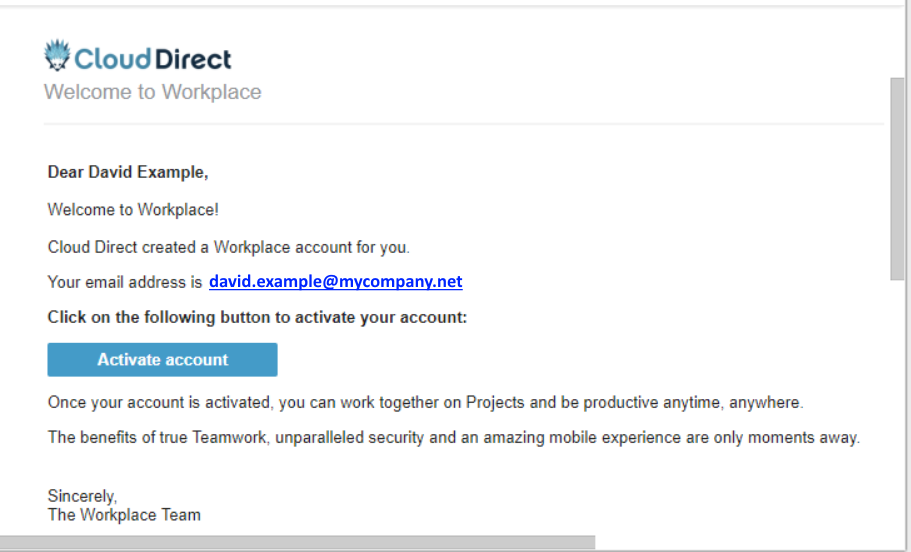Activate the account with the blue button
The height and width of the screenshot is (552, 911).
[x=162, y=360]
